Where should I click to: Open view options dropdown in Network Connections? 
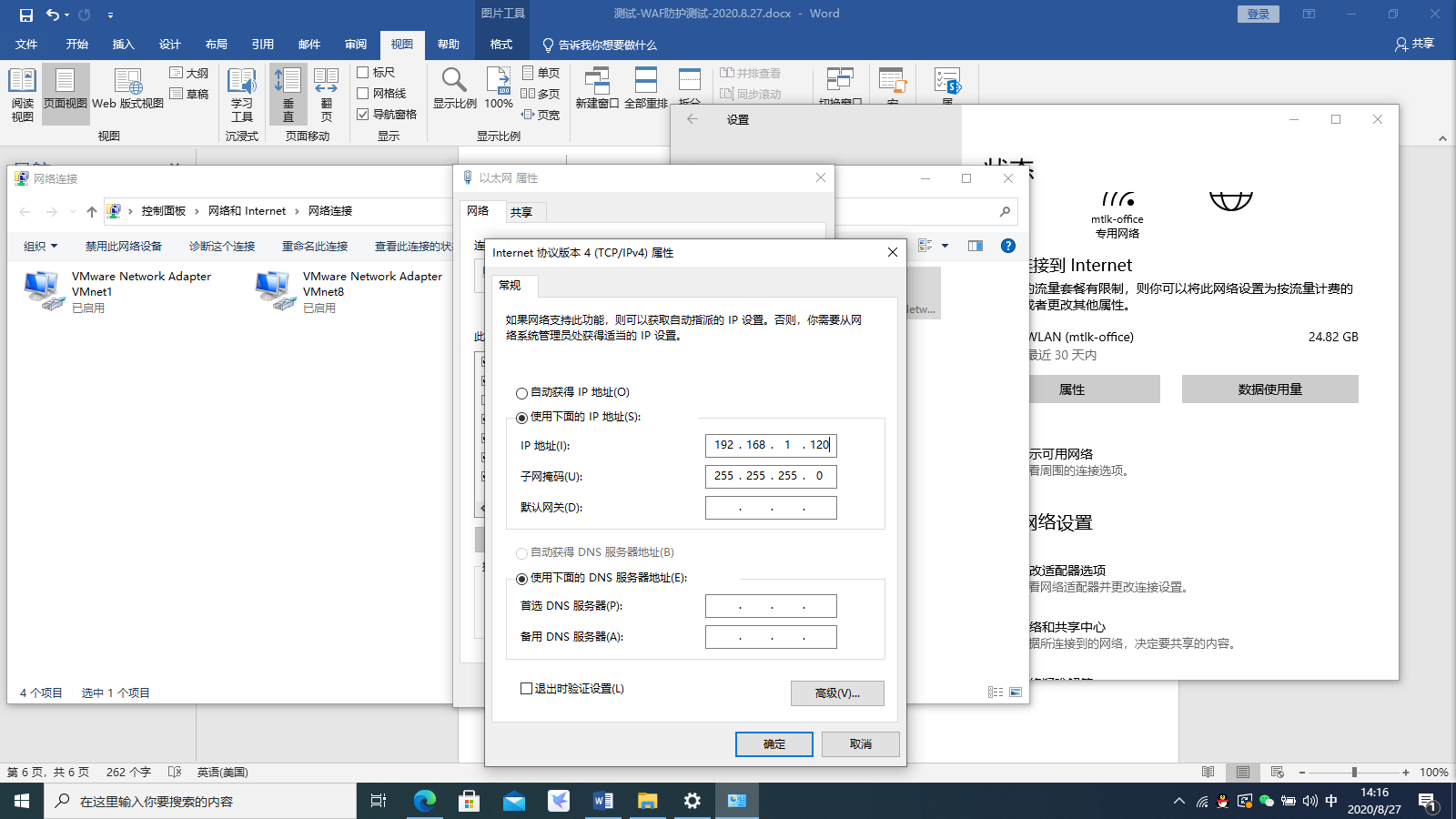[945, 246]
